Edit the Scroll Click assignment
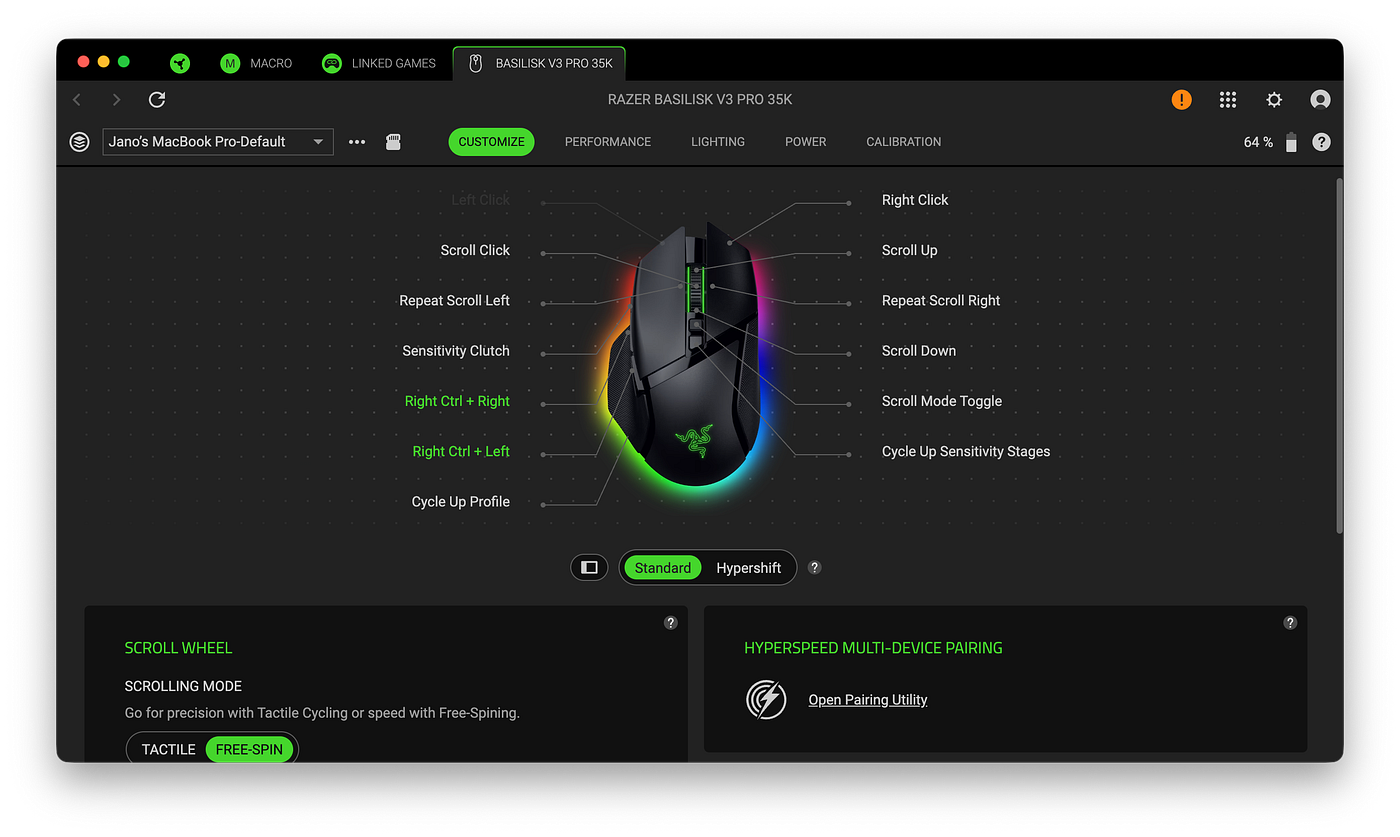This screenshot has width=1400, height=837. (475, 250)
